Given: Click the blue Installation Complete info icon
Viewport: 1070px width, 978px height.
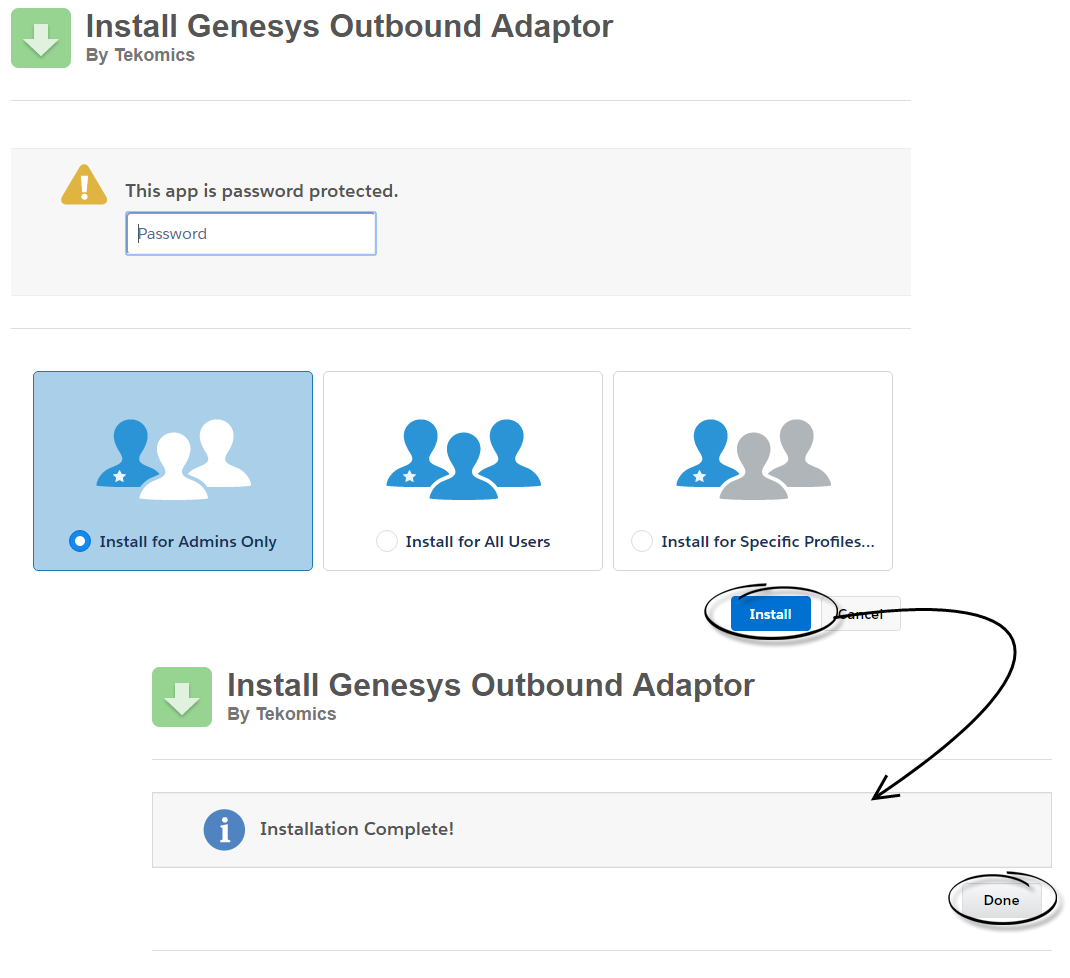Looking at the screenshot, I should pos(224,830).
